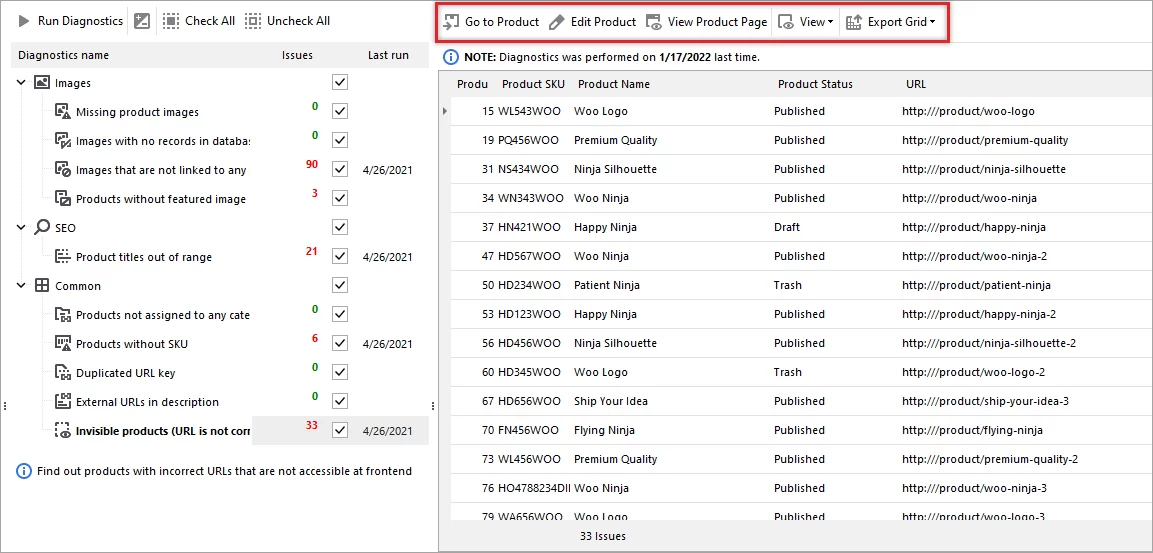The height and width of the screenshot is (553, 1153).
Task: Click the Edit Product pencil icon
Action: click(x=556, y=22)
